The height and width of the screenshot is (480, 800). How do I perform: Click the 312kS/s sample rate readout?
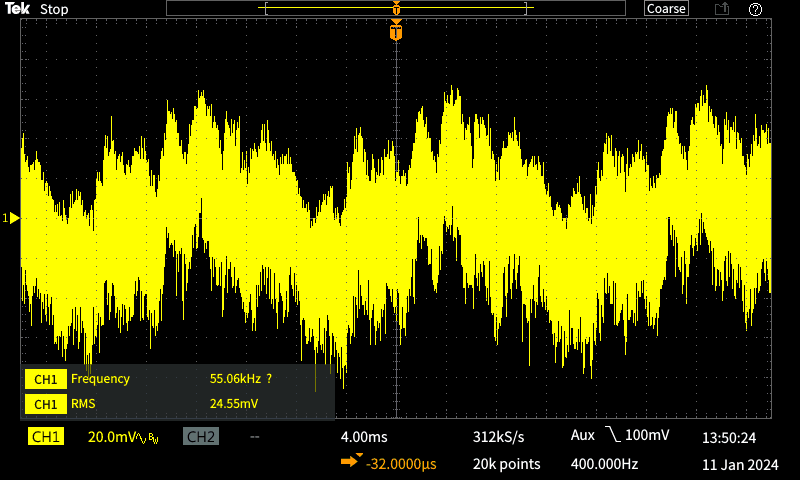coord(498,437)
